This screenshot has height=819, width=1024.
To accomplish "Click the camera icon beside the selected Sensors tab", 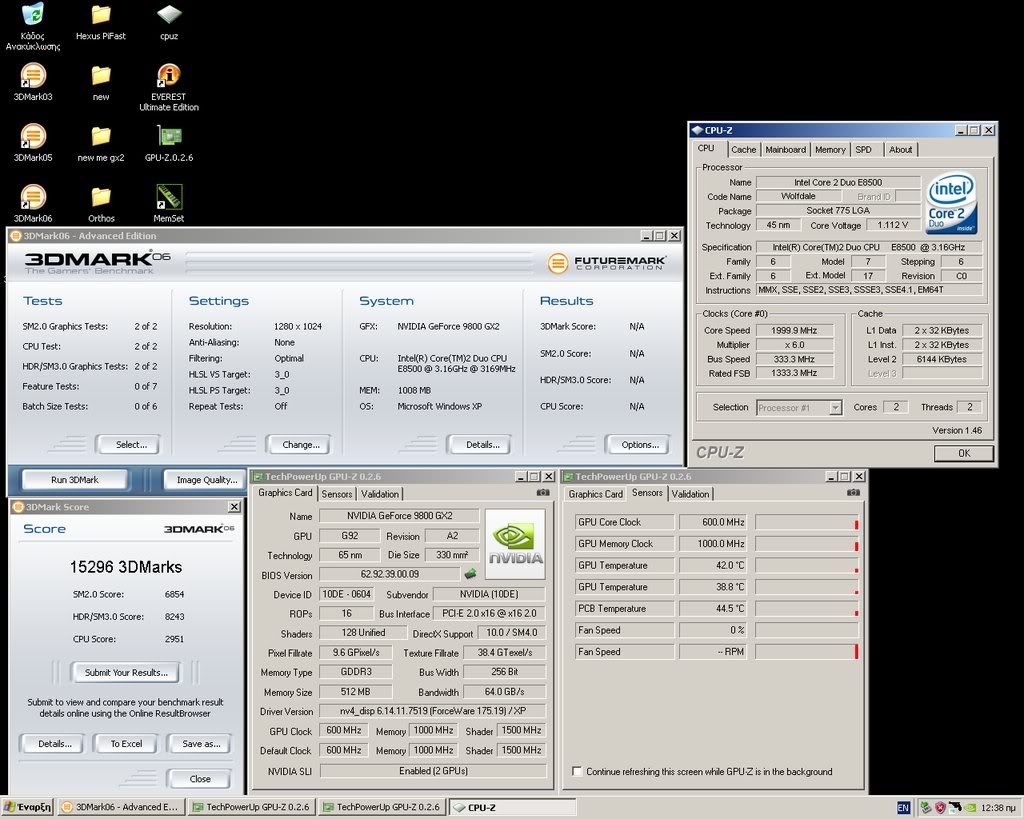I will pyautogui.click(x=853, y=492).
